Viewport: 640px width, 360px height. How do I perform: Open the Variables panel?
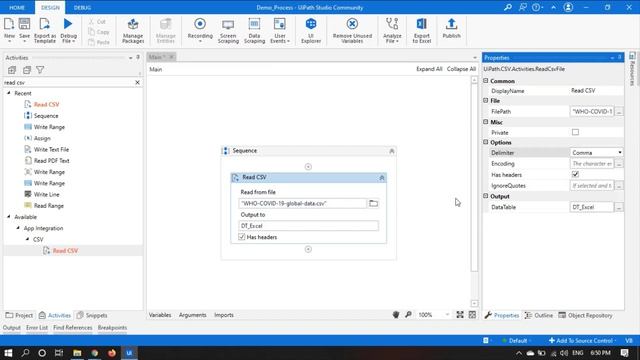160,315
